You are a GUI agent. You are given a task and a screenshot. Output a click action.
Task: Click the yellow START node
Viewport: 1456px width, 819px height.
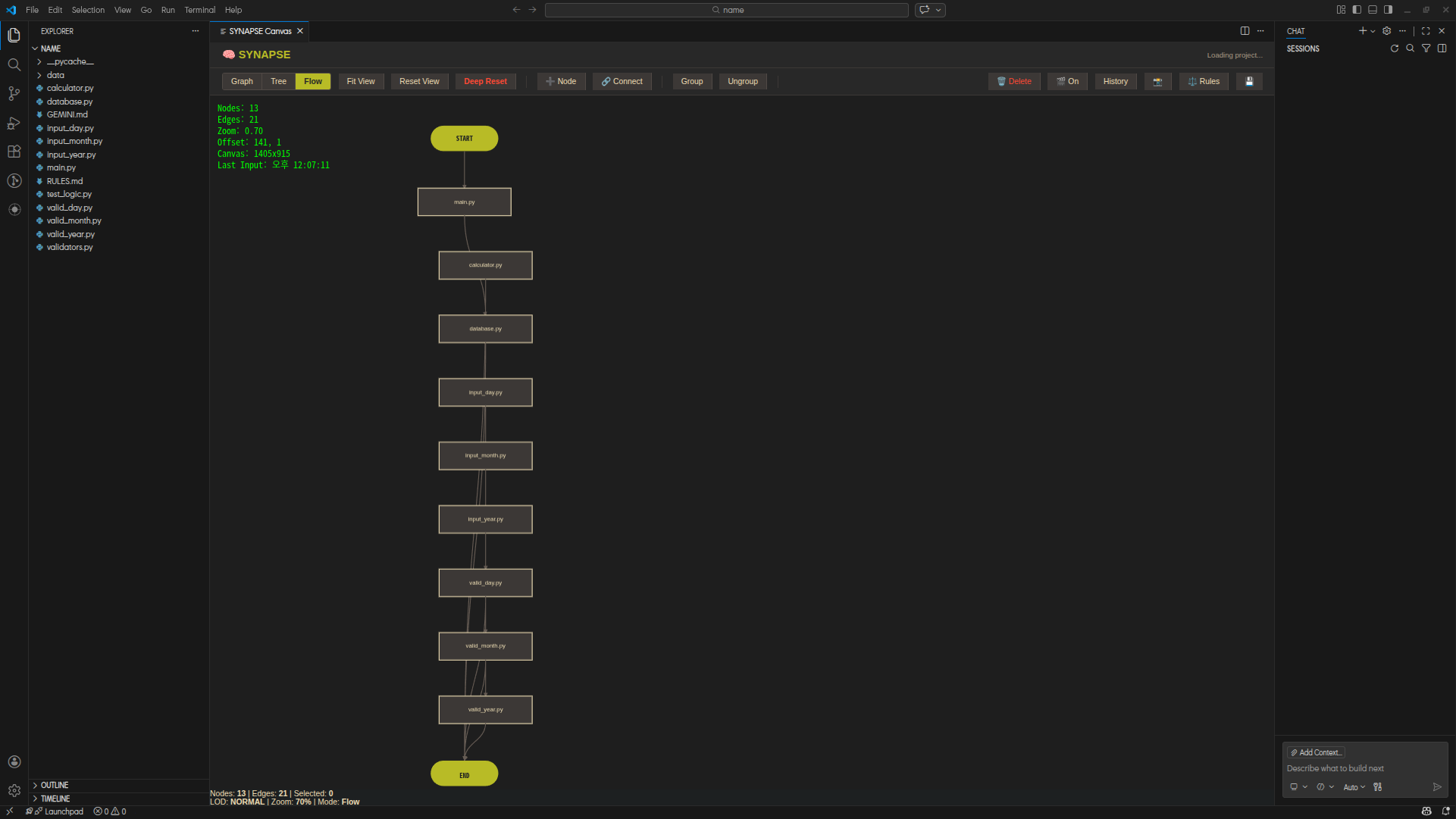pyautogui.click(x=464, y=139)
